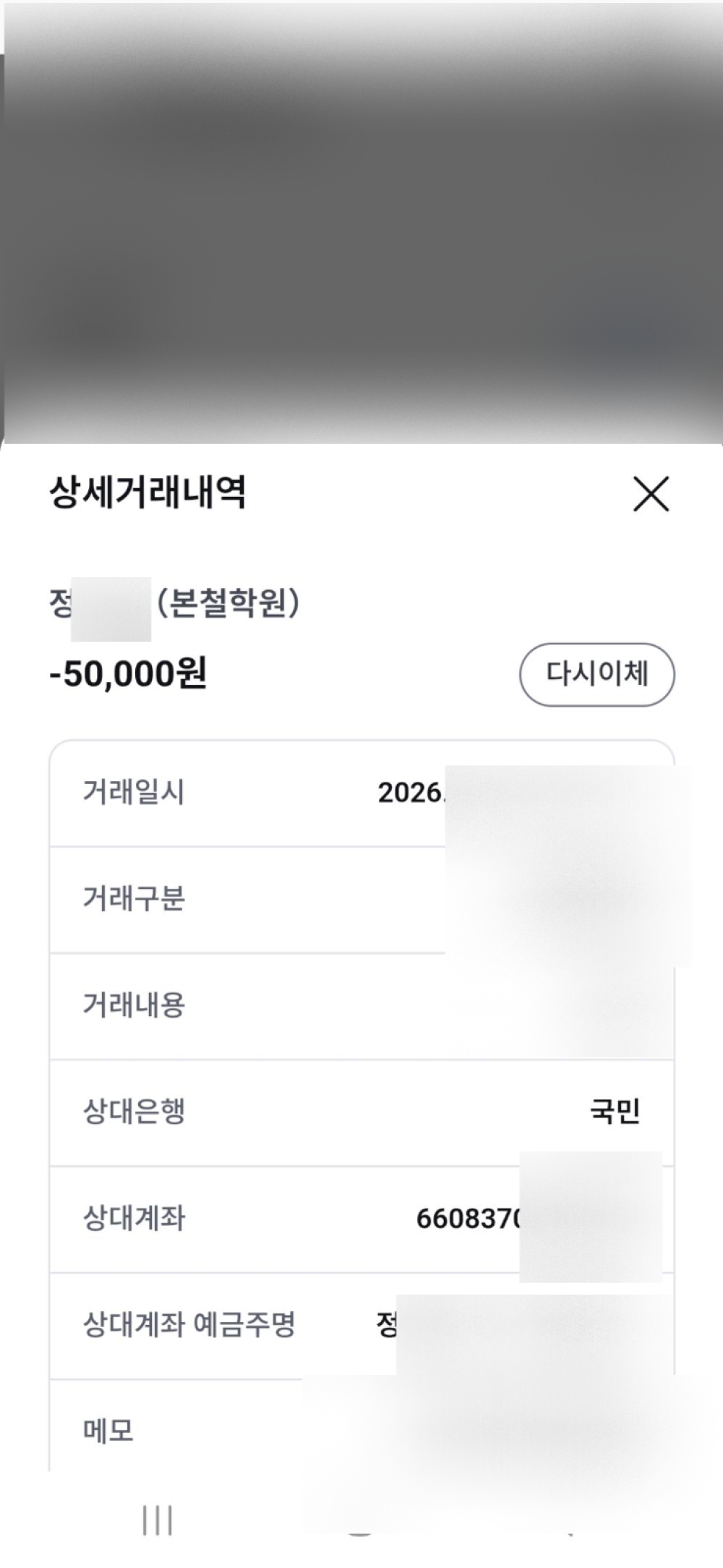Tap the 상세거래내역 header title
The image size is (723, 1568).
point(148,493)
